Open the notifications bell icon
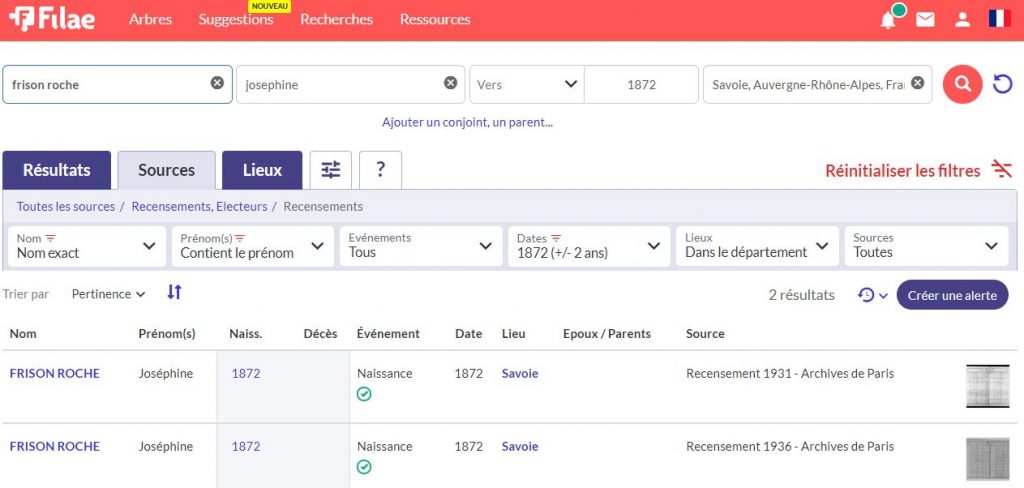The height and width of the screenshot is (488, 1024). click(888, 20)
